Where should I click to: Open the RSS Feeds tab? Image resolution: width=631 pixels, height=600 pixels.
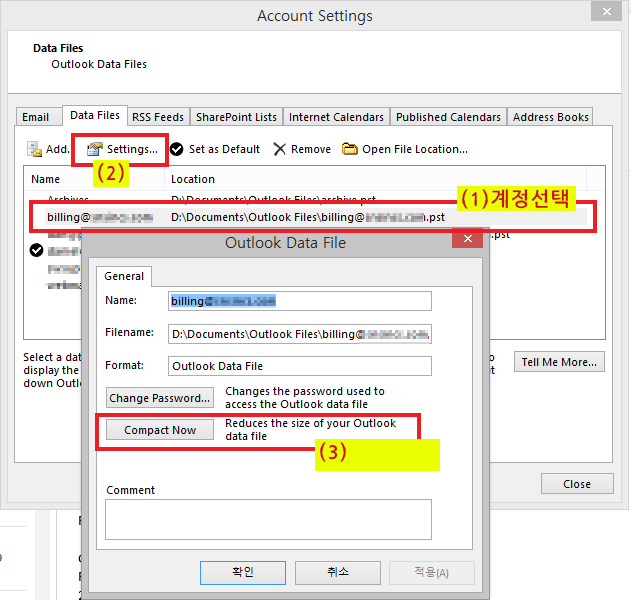click(x=158, y=117)
